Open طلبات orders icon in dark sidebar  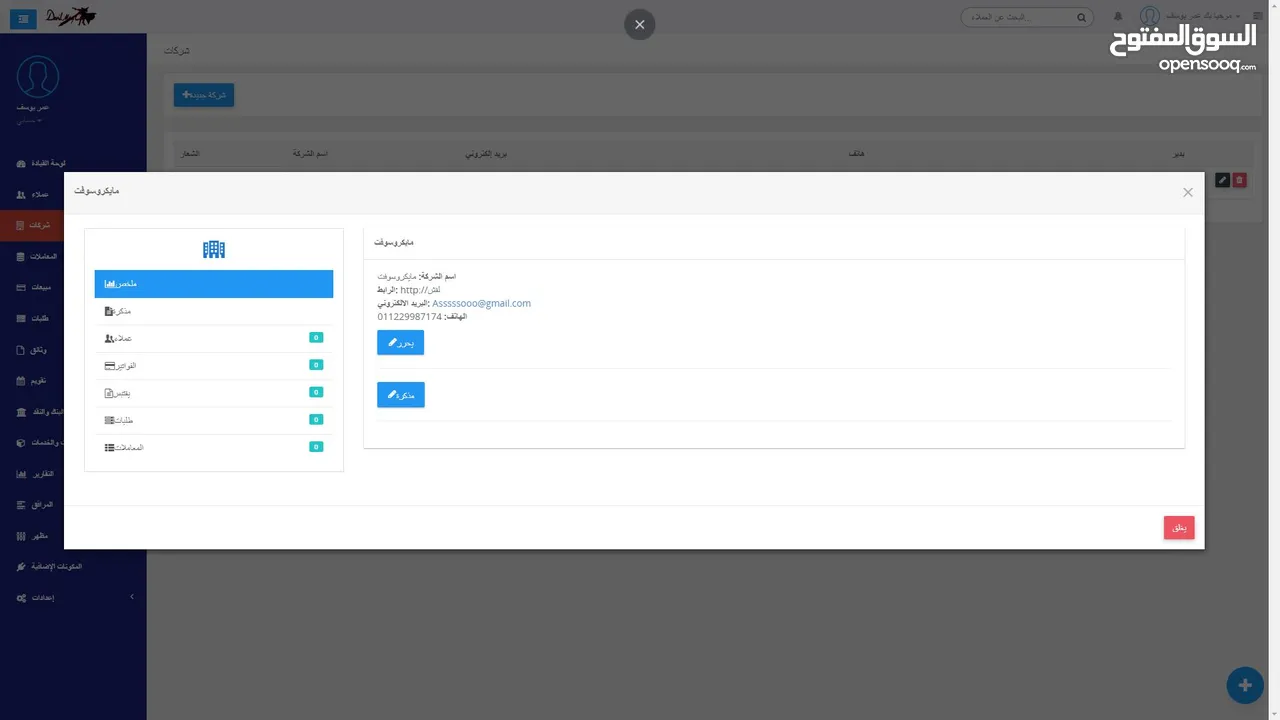tap(22, 318)
